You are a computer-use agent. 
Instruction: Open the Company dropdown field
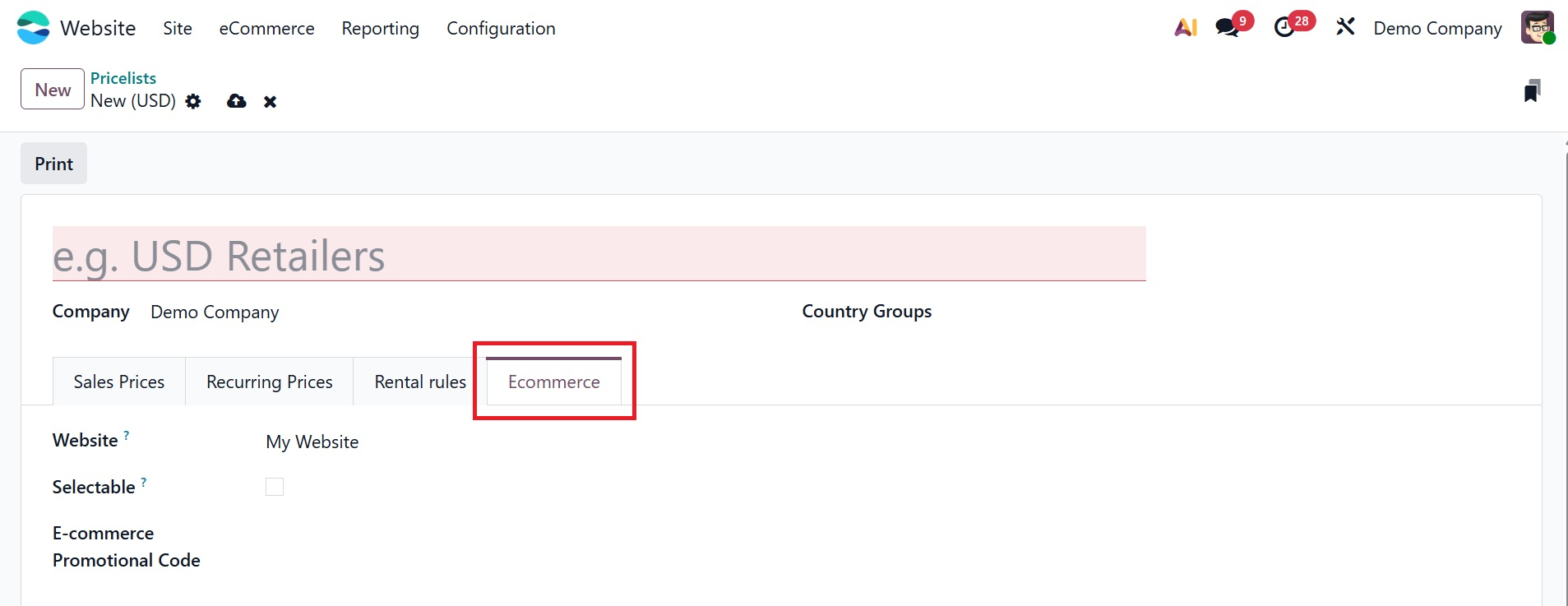pos(215,312)
